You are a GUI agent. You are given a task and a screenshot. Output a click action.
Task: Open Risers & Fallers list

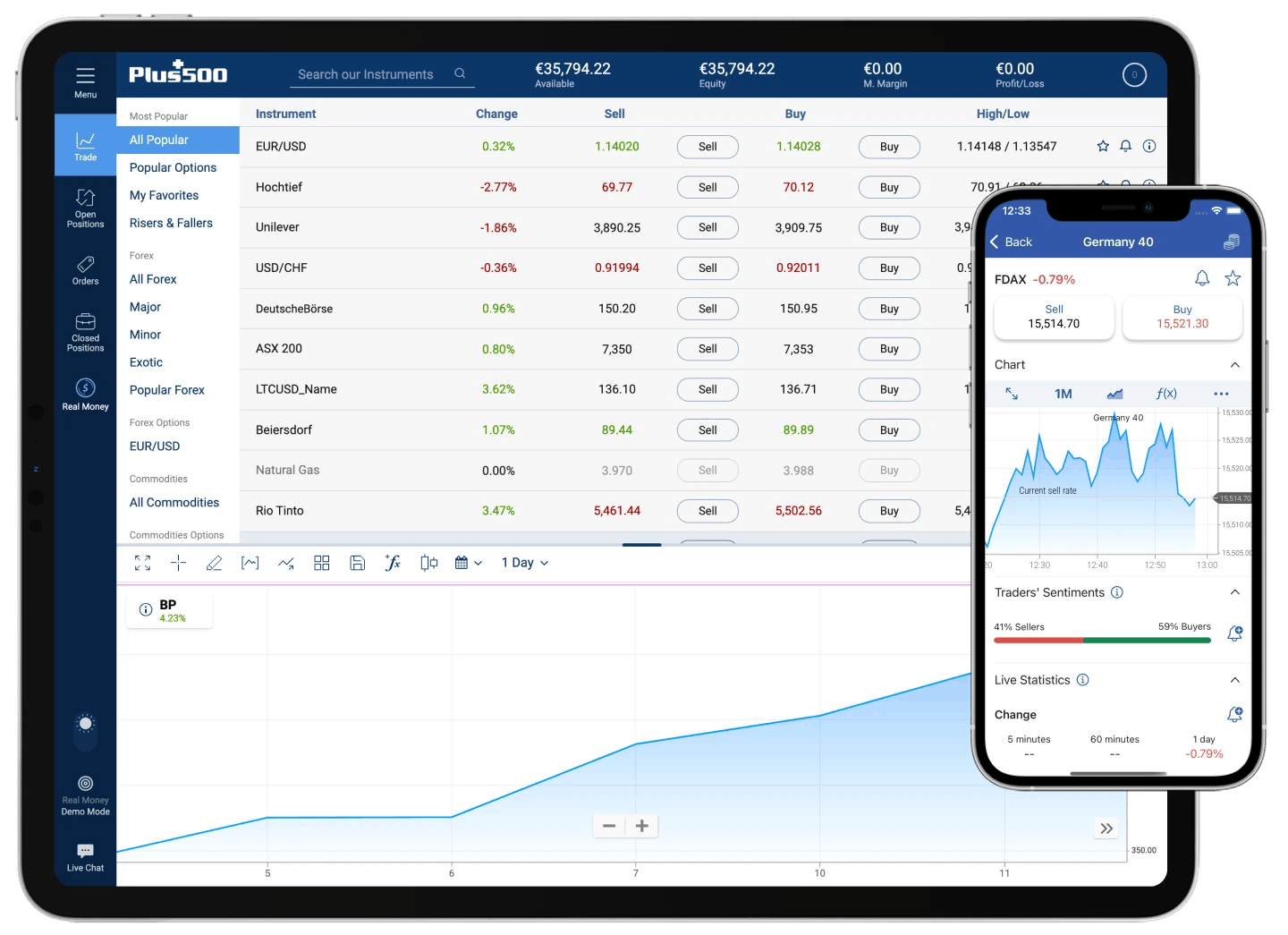pyautogui.click(x=171, y=223)
